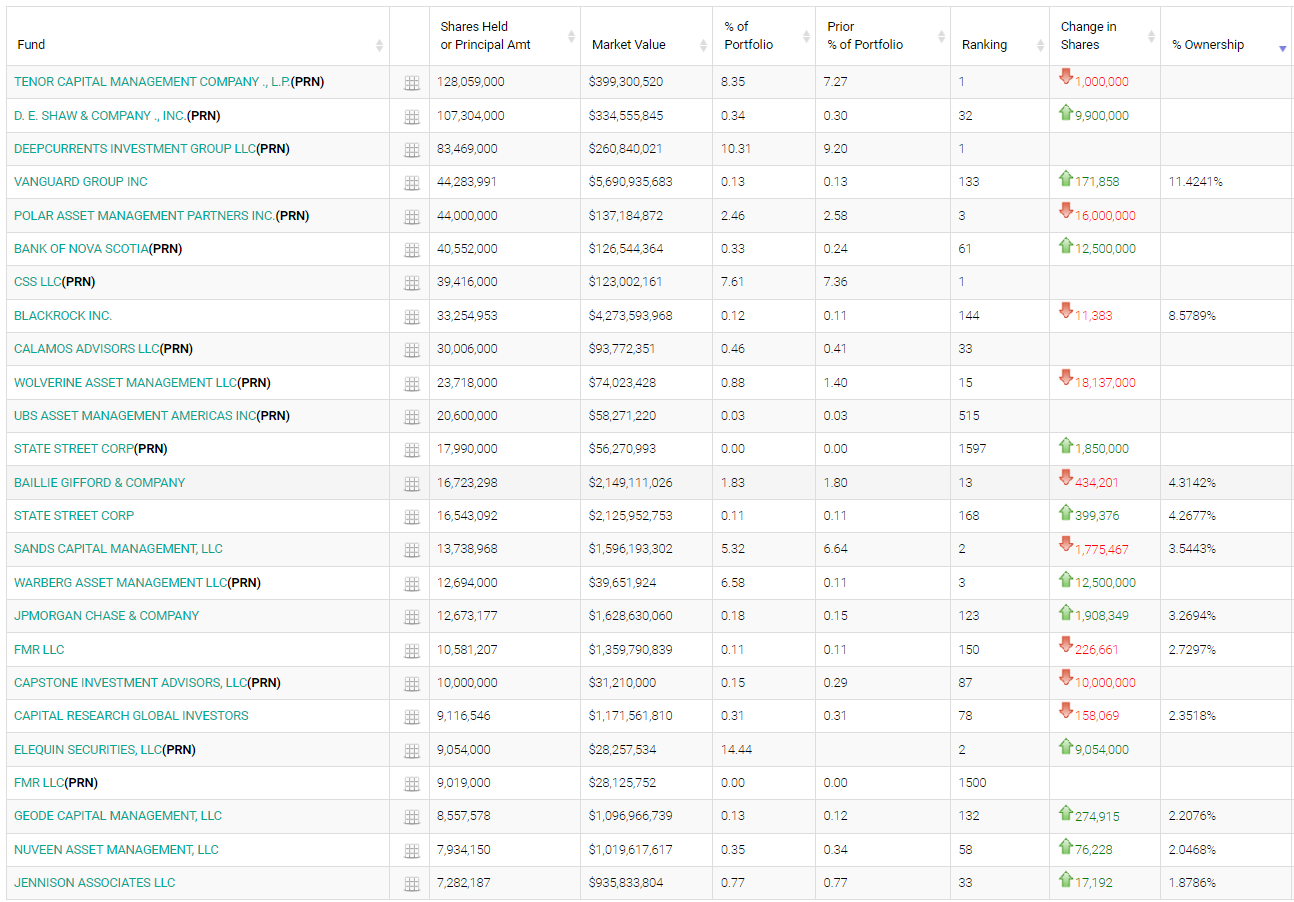Open grid icon in FMR LLC(PRN) row
Viewport: 1294px width, 902px height.
(x=411, y=784)
